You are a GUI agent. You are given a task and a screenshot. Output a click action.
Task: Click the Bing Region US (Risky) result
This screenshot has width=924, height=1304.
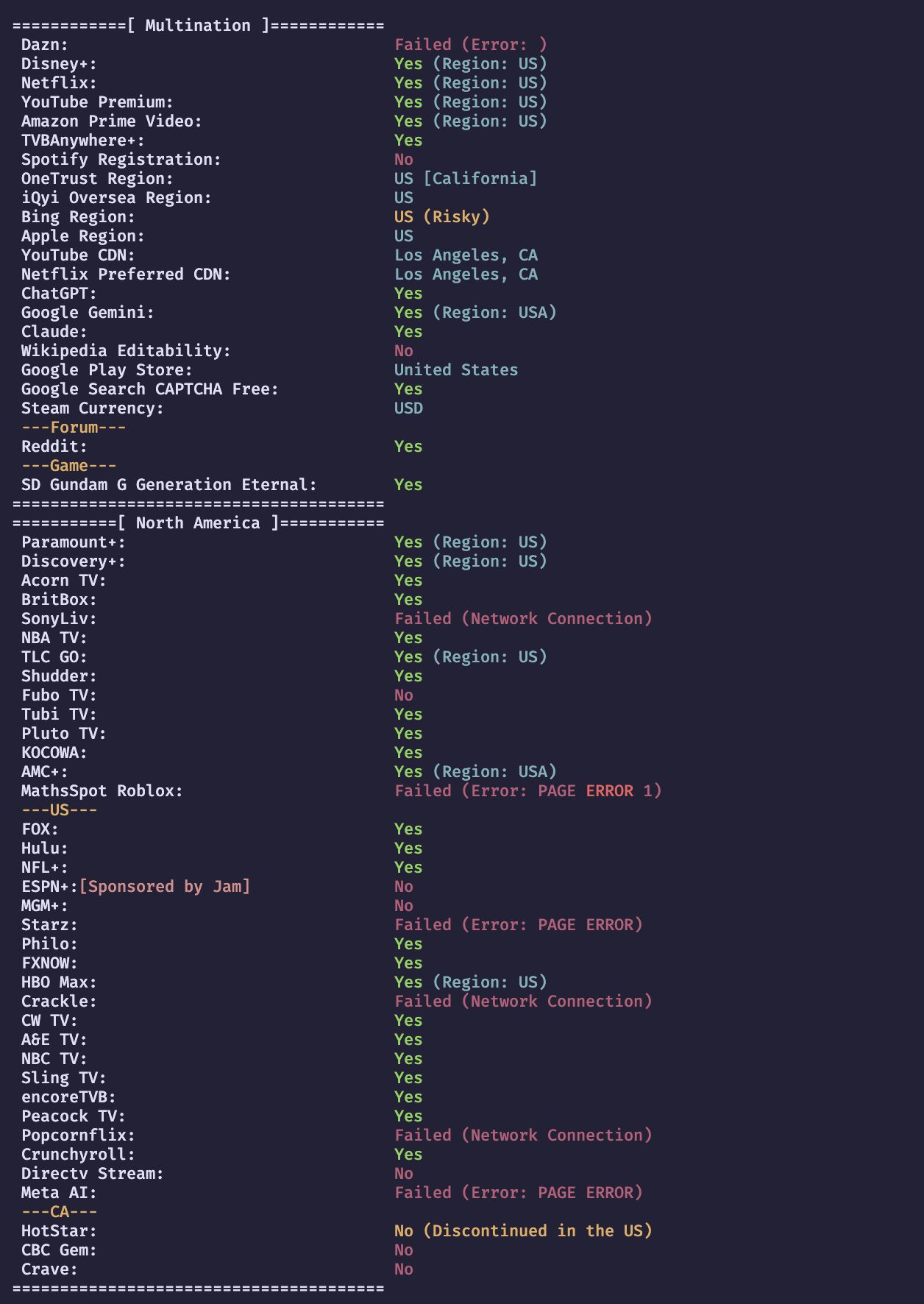(442, 217)
